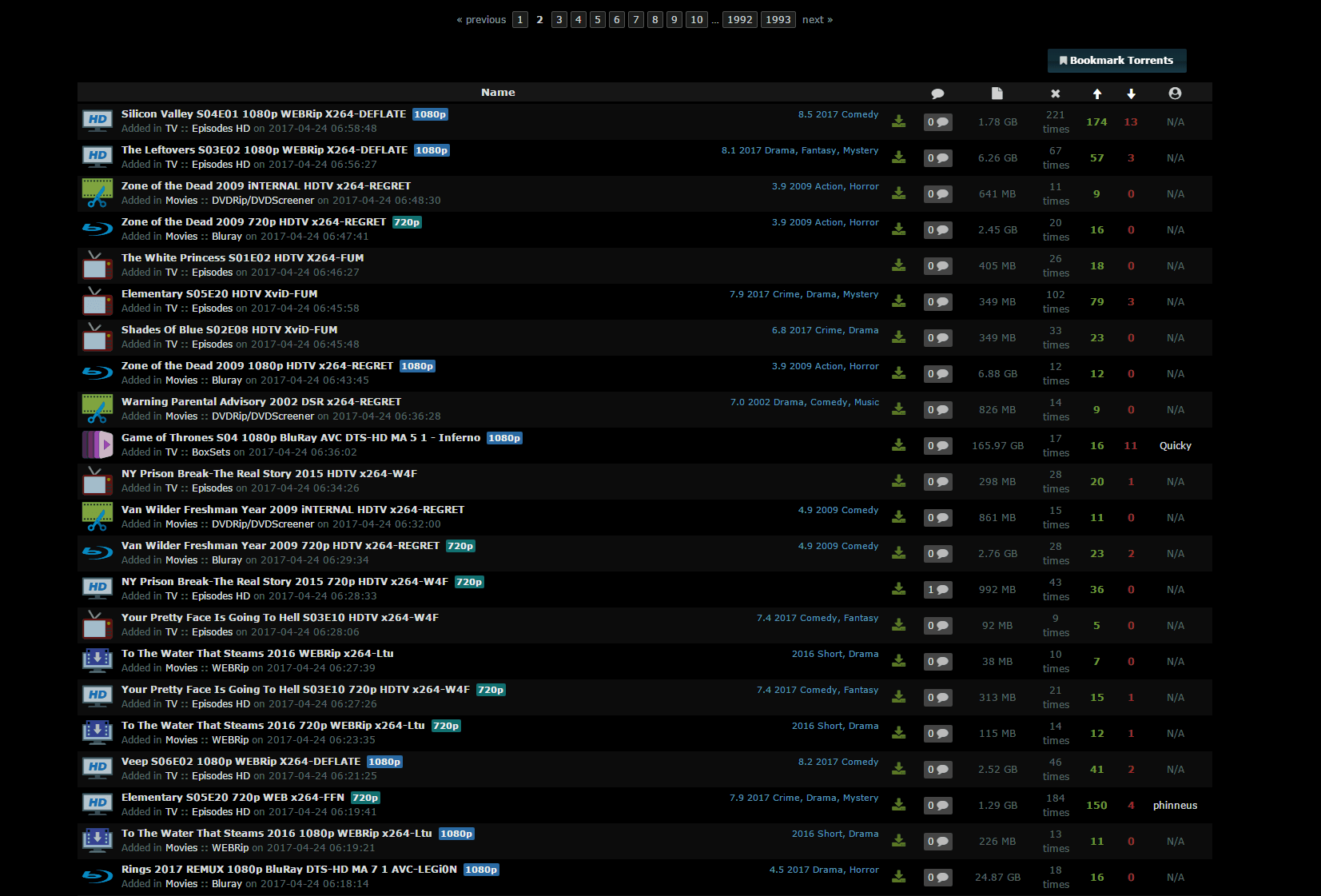Go to page 5
This screenshot has width=1321, height=896.
pyautogui.click(x=598, y=20)
